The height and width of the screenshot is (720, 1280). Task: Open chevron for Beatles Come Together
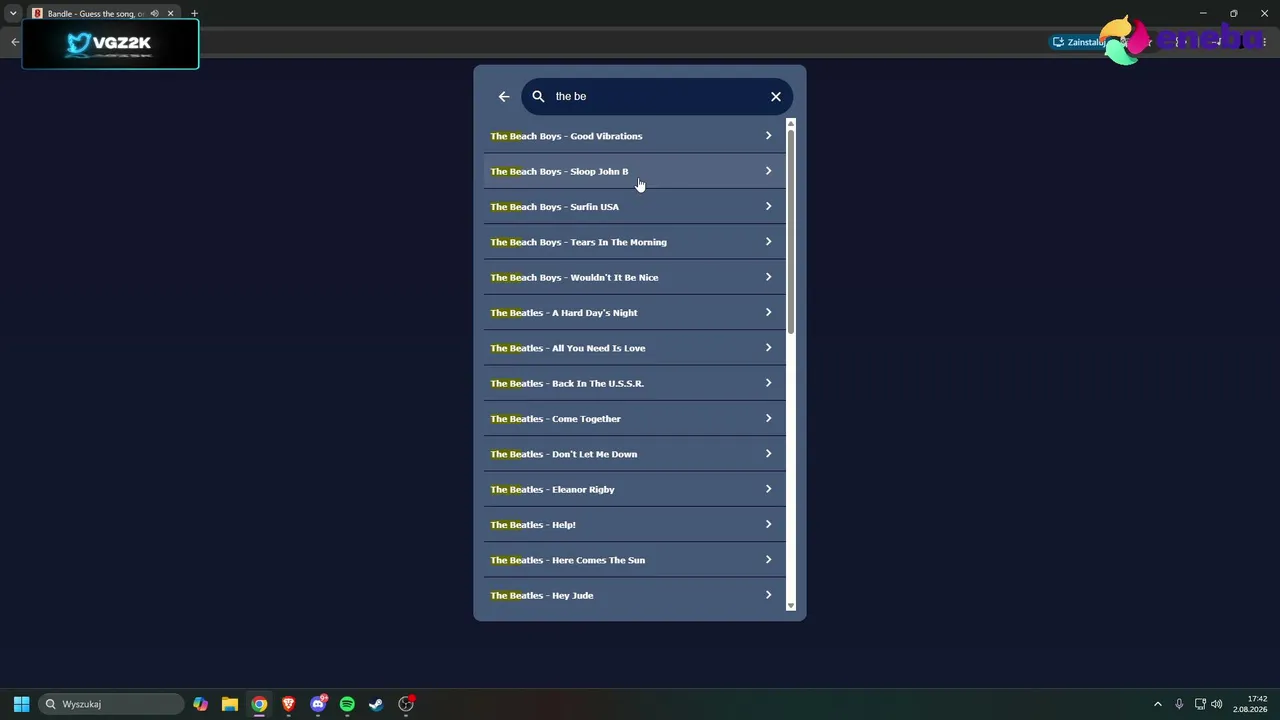click(768, 418)
